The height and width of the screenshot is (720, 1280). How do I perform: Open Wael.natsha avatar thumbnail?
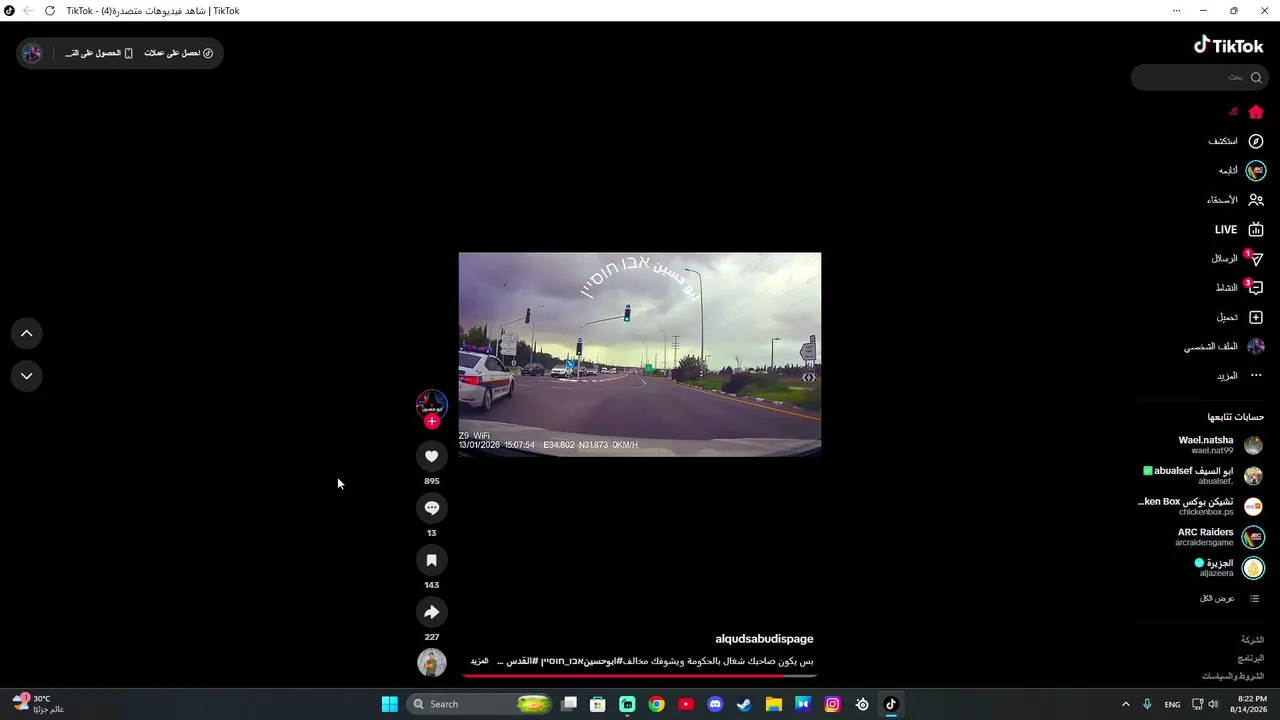click(x=1253, y=445)
